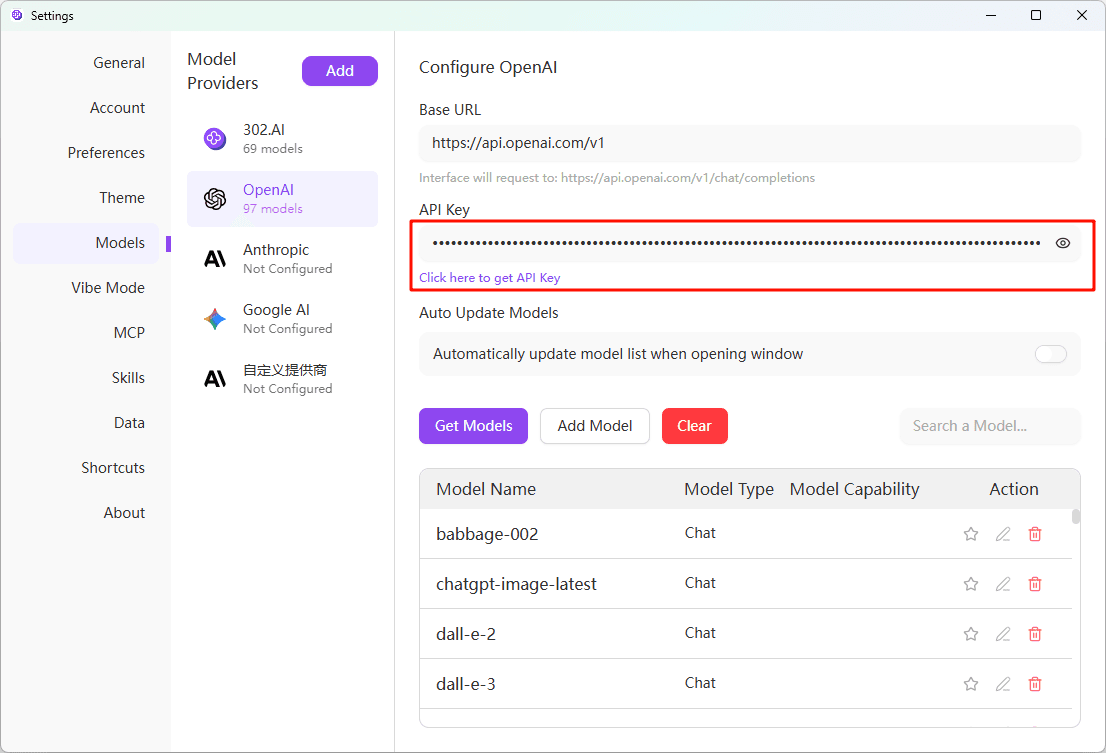Go to Shortcuts settings

pos(113,467)
